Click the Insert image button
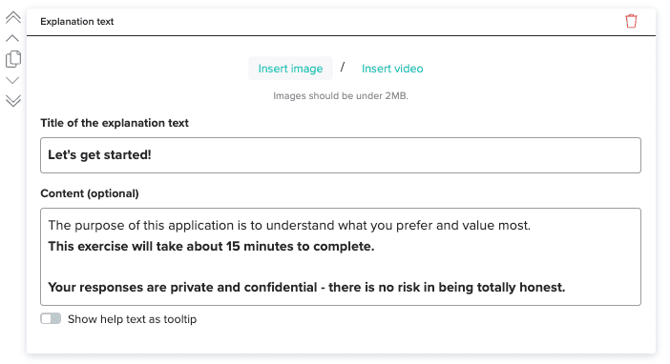 [x=290, y=68]
